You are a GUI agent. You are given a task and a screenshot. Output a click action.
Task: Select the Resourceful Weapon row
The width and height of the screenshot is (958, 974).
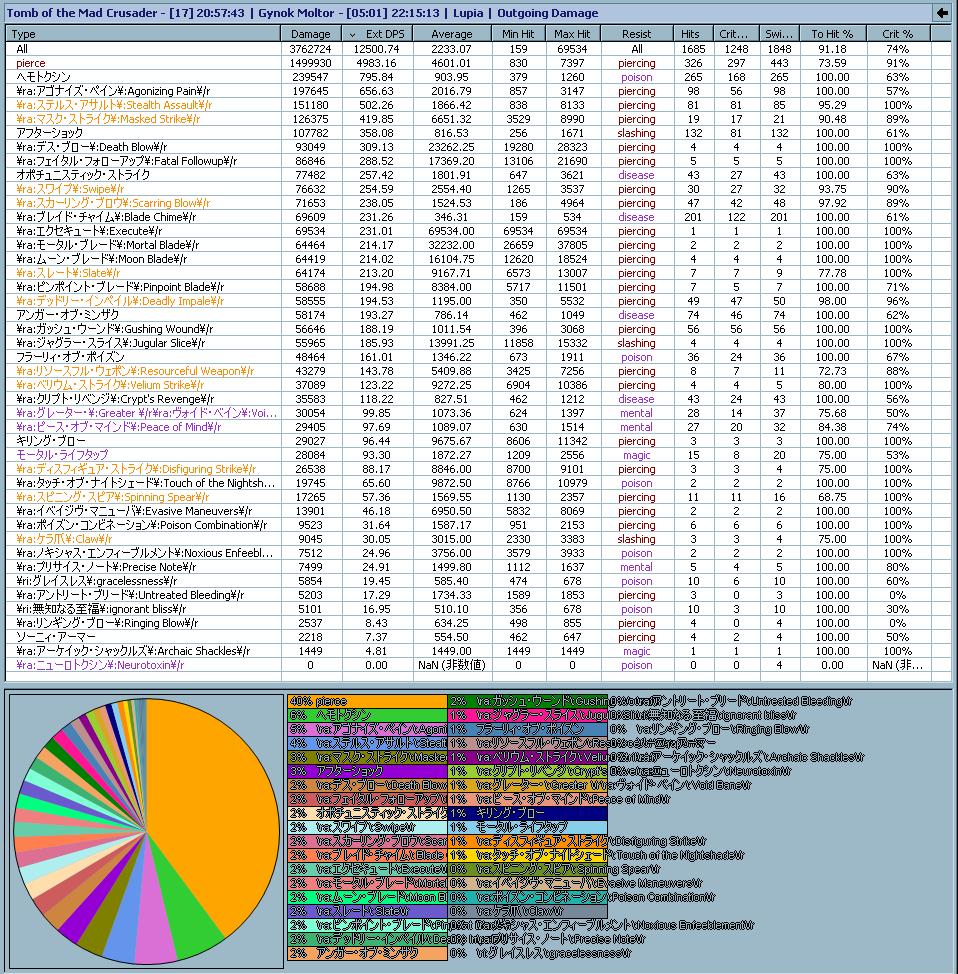coord(478,371)
